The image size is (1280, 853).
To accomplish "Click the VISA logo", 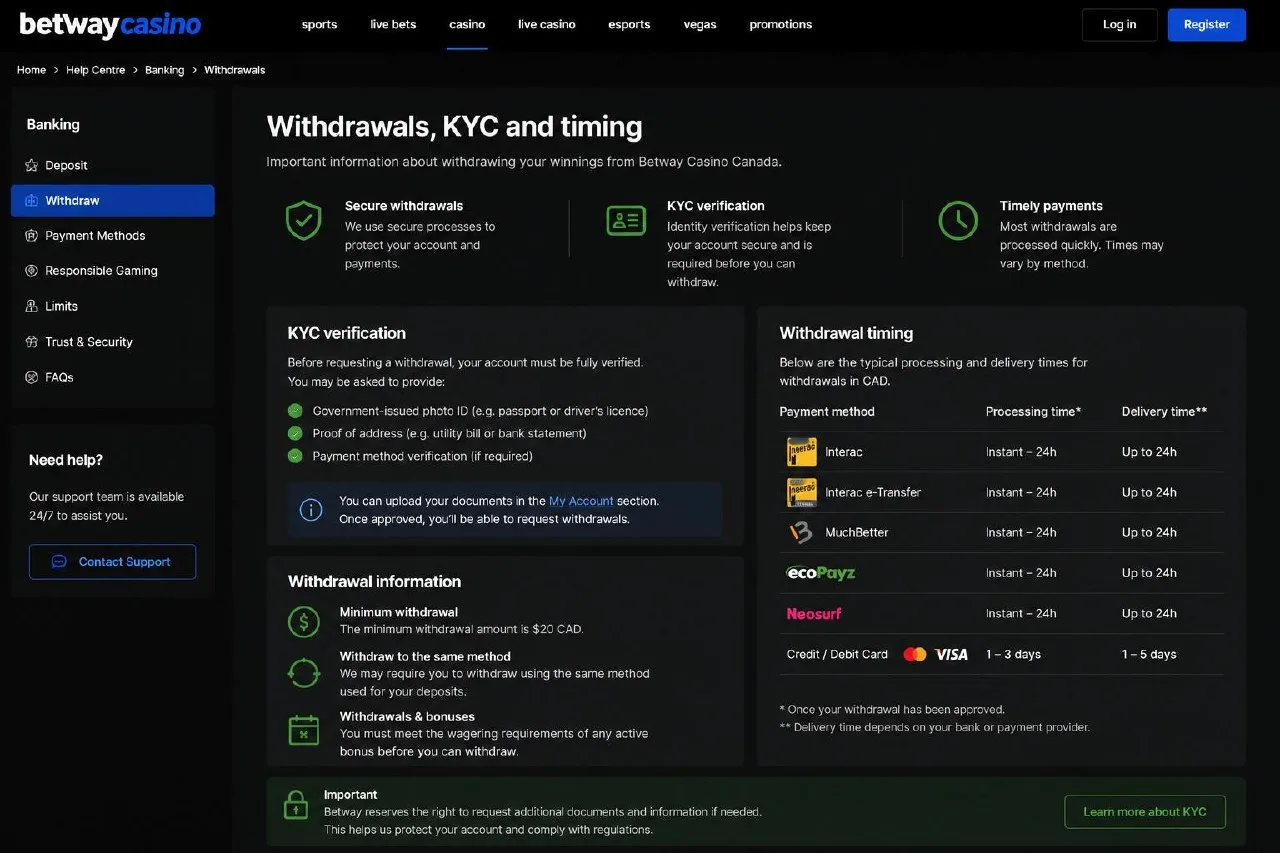I will (951, 654).
